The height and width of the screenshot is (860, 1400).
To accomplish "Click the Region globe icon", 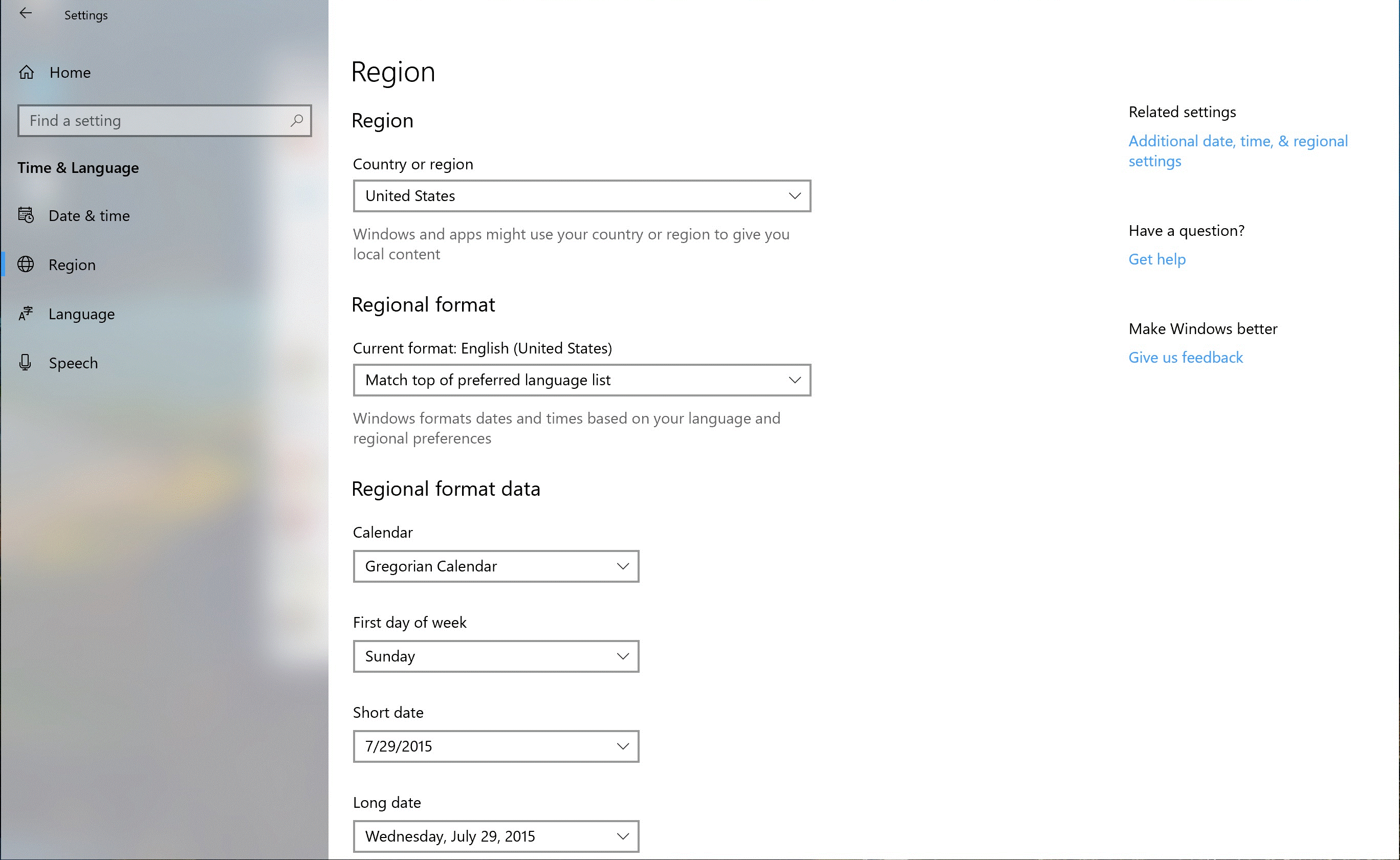I will (x=26, y=264).
